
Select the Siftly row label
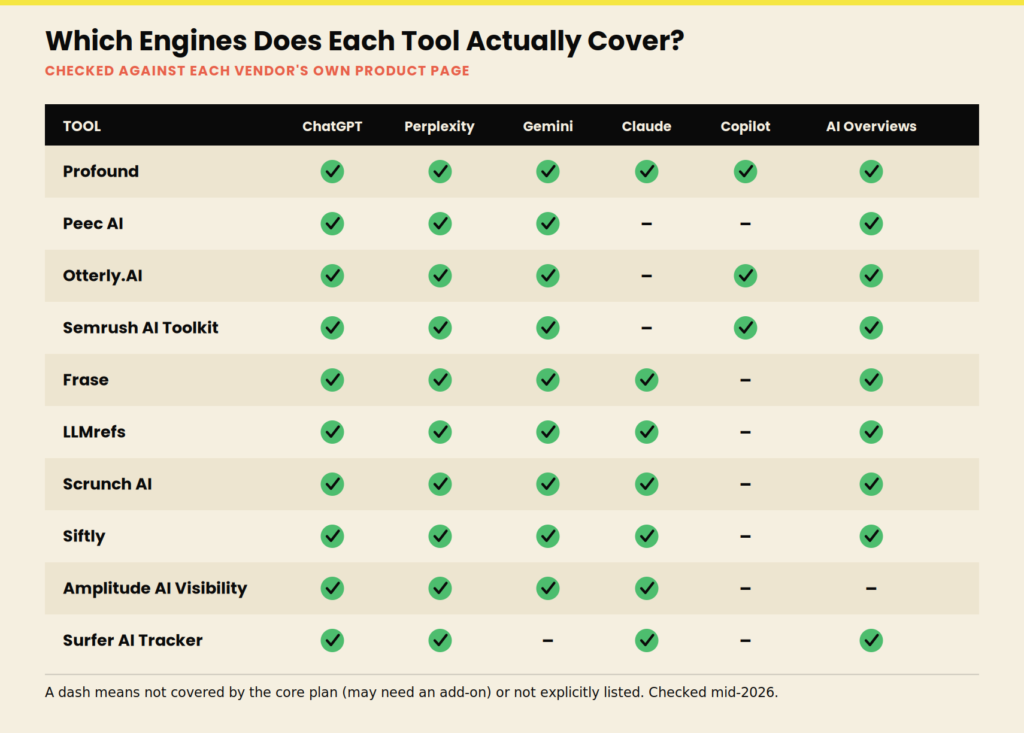[84, 536]
